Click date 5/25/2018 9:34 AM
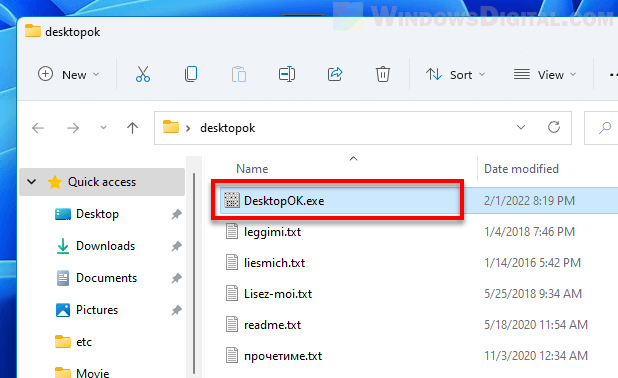This screenshot has width=618, height=378. click(532, 294)
